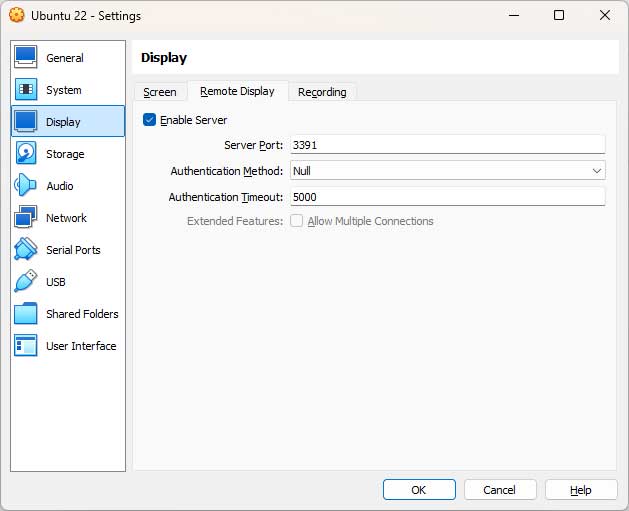Select the Audio speaker icon
This screenshot has height=511, width=629.
coord(25,185)
